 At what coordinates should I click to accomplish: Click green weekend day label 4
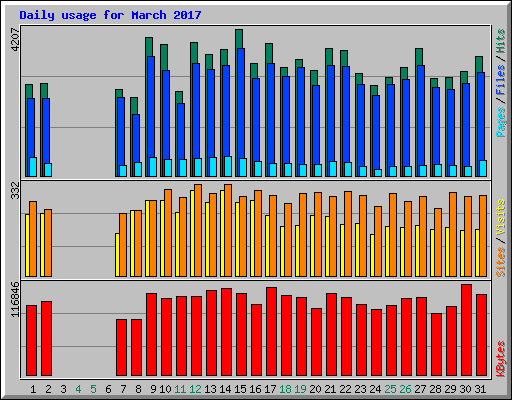(x=78, y=389)
